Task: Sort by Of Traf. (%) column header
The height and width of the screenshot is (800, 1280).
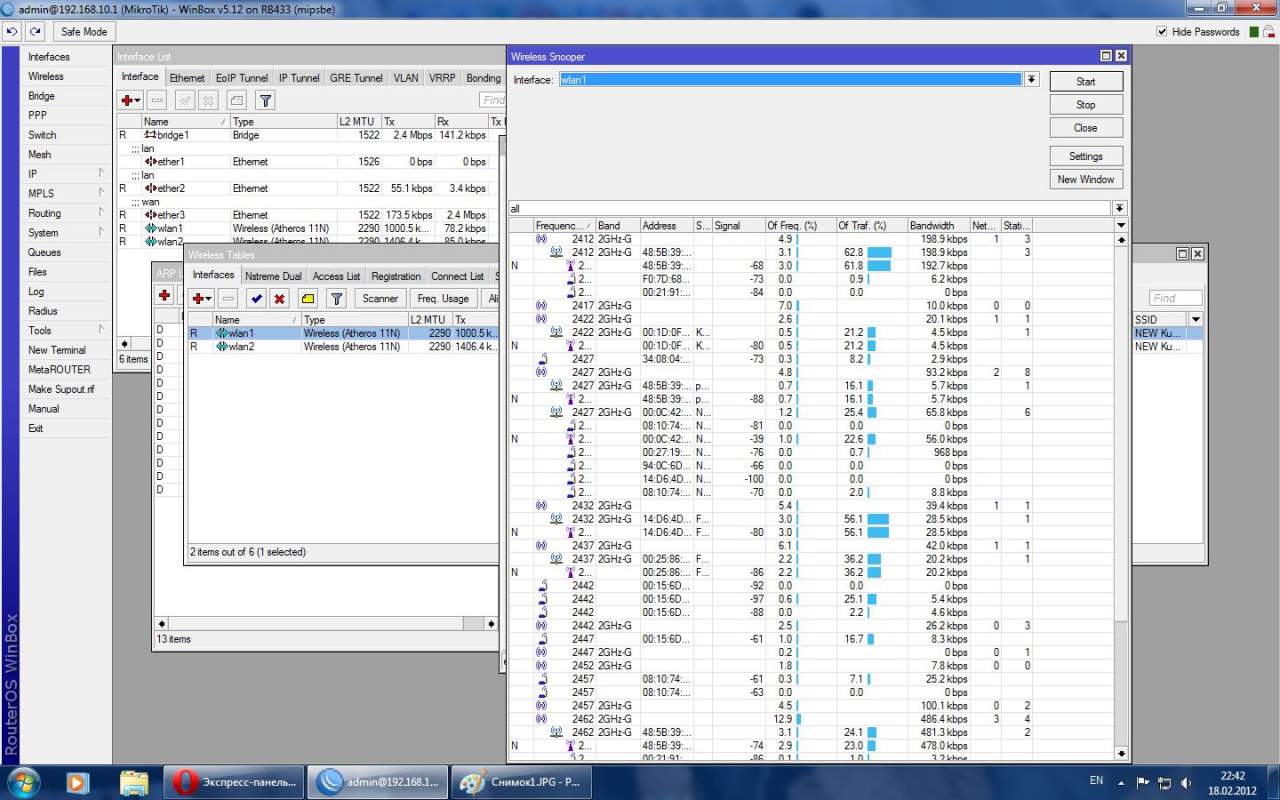Action: 862,226
